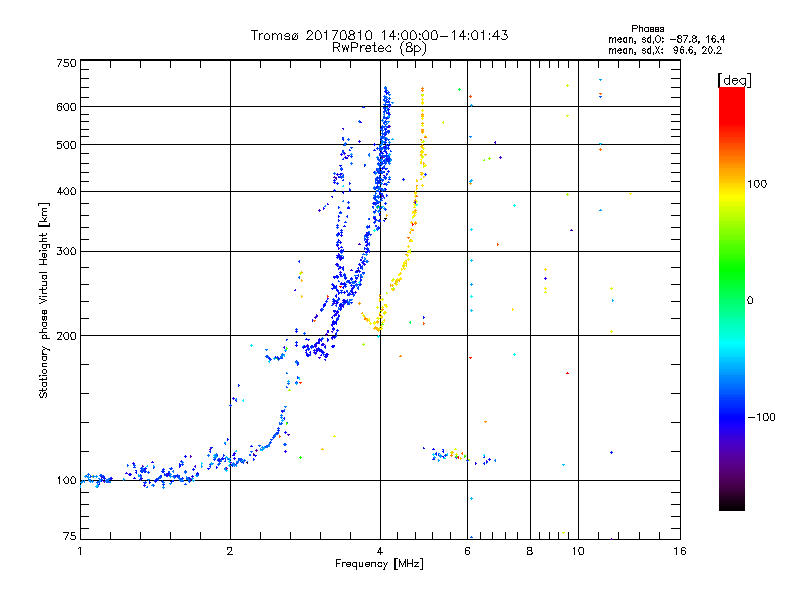Click the x-axis tick label 2
Image resolution: width=800 pixels, height=600 pixels.
tap(230, 551)
